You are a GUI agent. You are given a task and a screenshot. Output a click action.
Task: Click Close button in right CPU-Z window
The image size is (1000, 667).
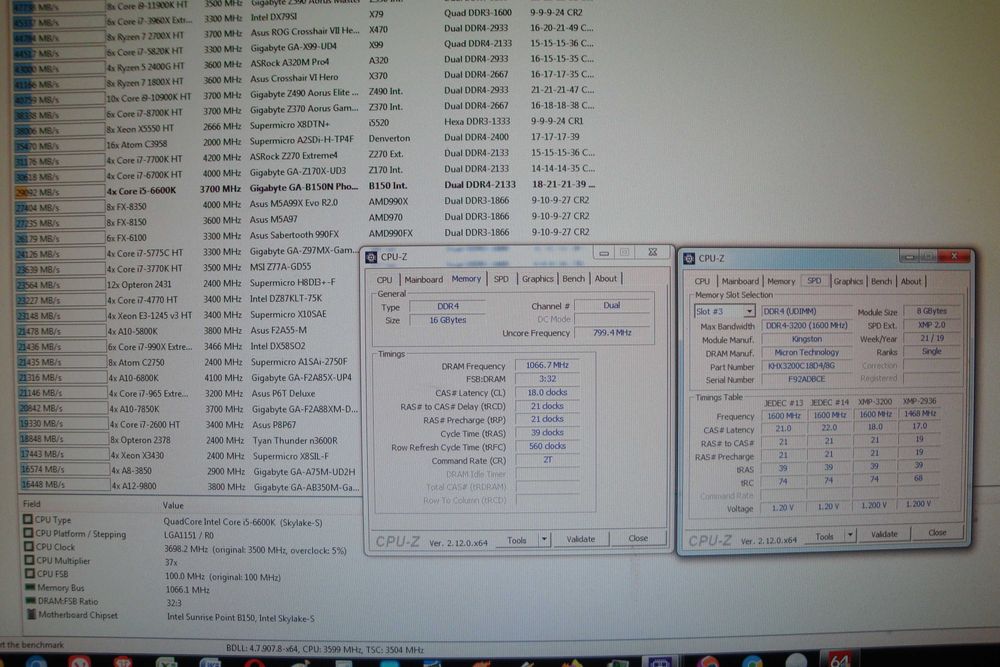click(x=937, y=532)
